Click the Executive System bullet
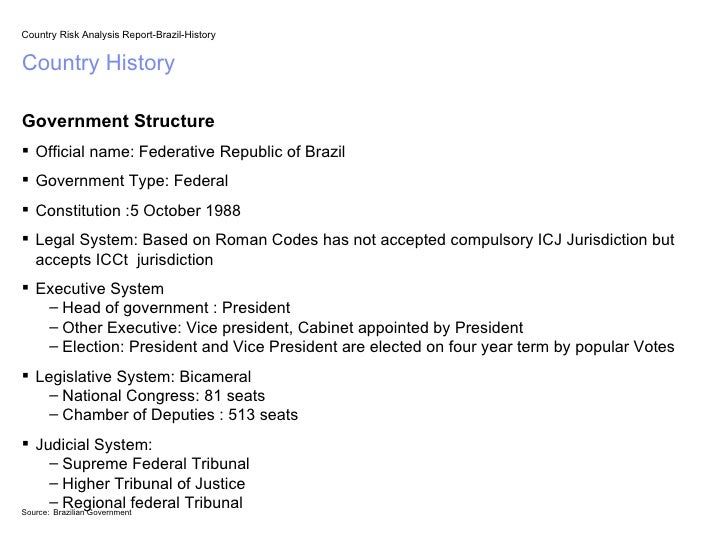The width and height of the screenshot is (728, 546). click(x=100, y=289)
